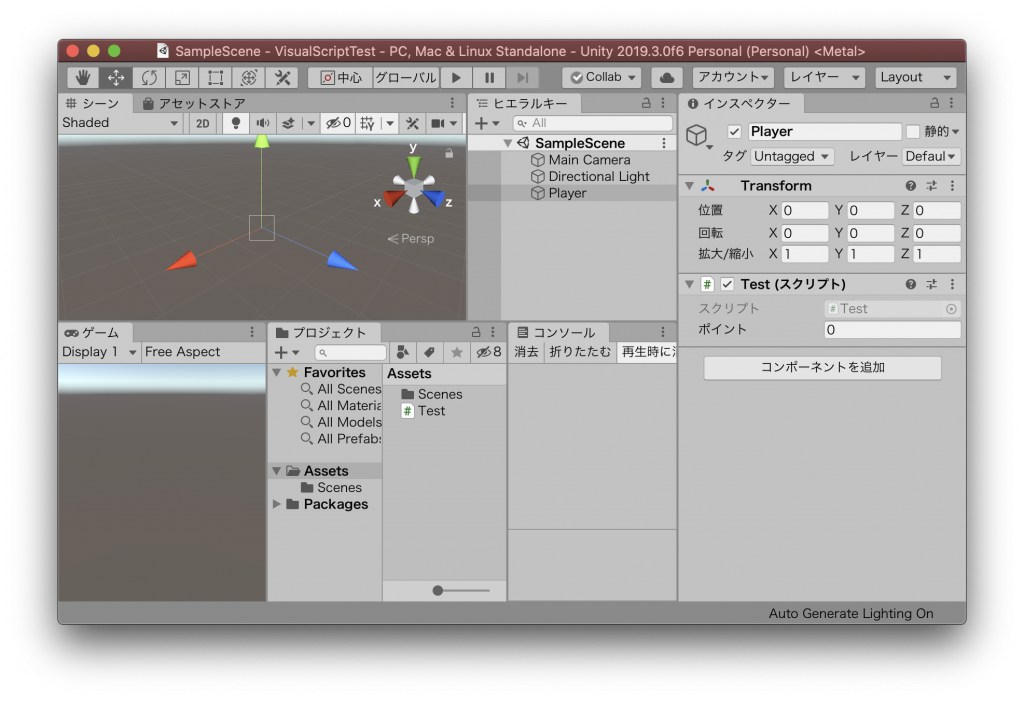Open Test script presets icon
Image resolution: width=1024 pixels, height=701 pixels.
[x=932, y=284]
